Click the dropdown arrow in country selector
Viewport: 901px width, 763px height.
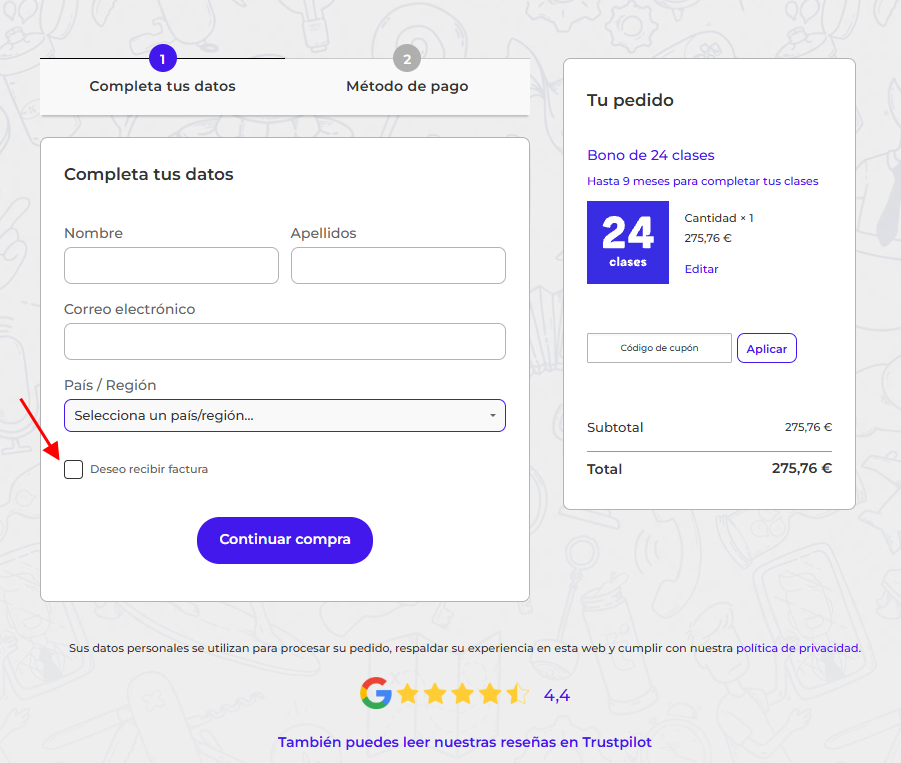492,415
